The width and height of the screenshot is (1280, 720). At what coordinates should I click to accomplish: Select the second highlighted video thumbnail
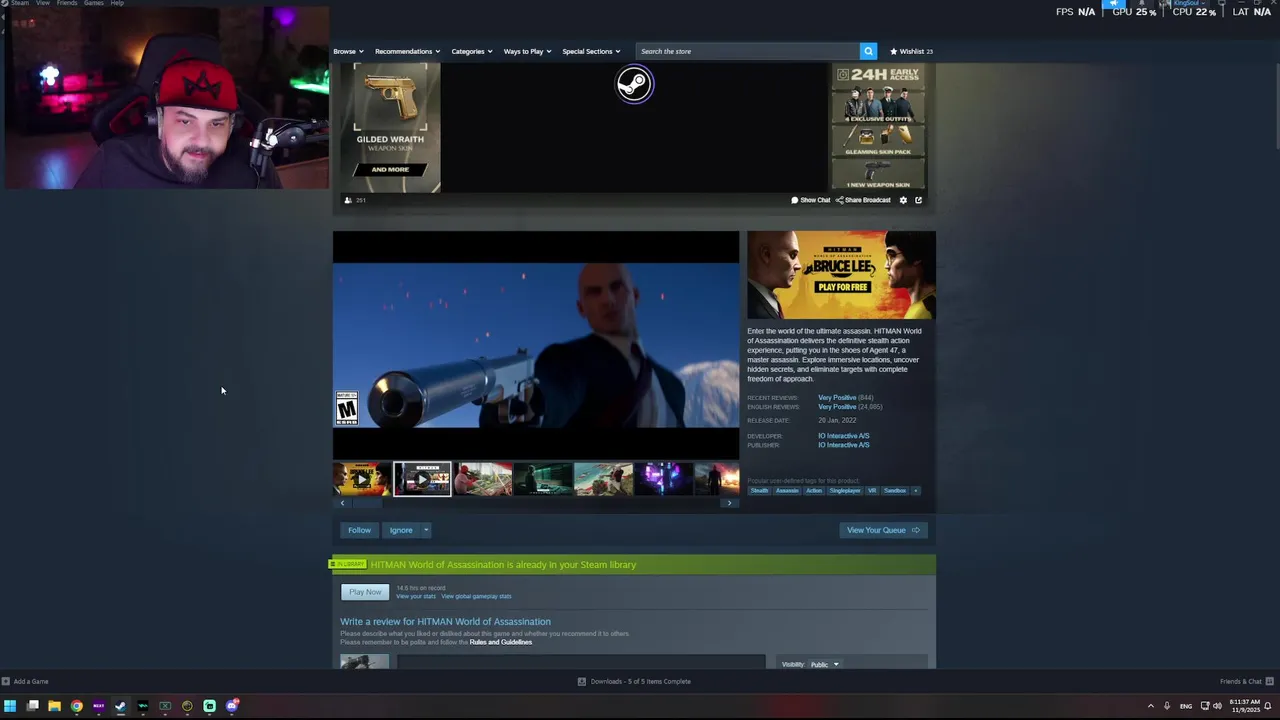(x=422, y=479)
